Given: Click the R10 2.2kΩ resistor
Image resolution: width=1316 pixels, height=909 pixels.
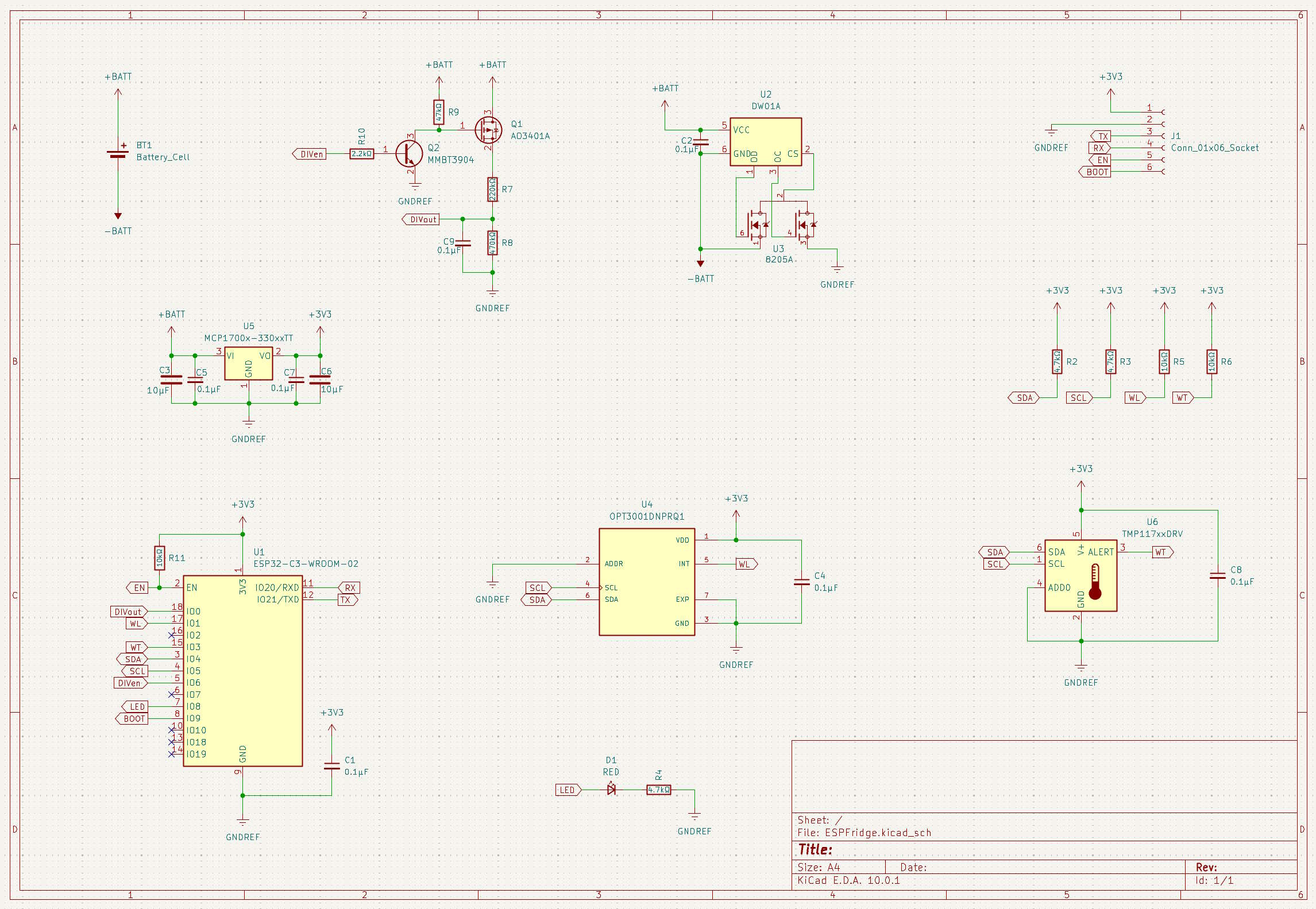Looking at the screenshot, I should tap(362, 154).
